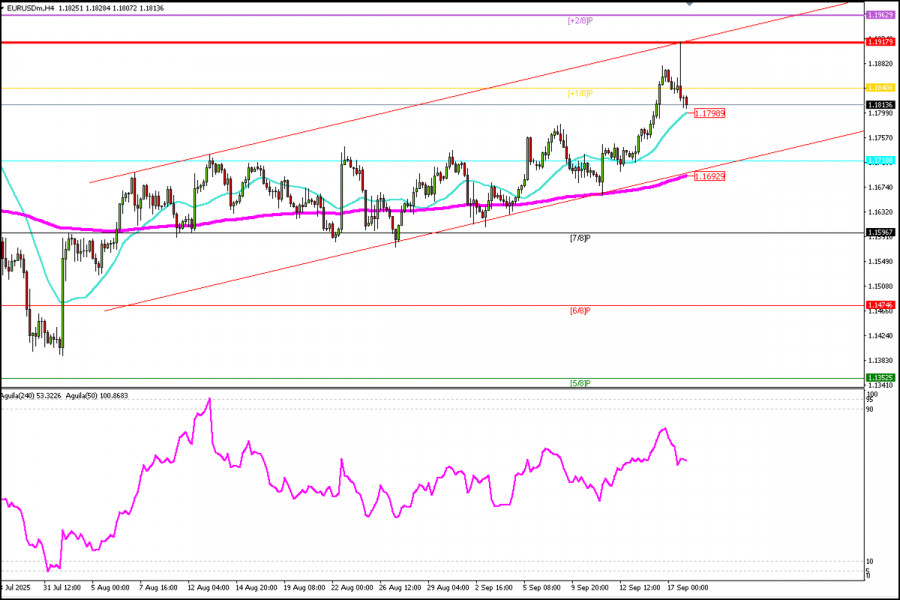Click the 17 Sep 00:00 time label
This screenshot has width=900, height=600.
pos(688,588)
